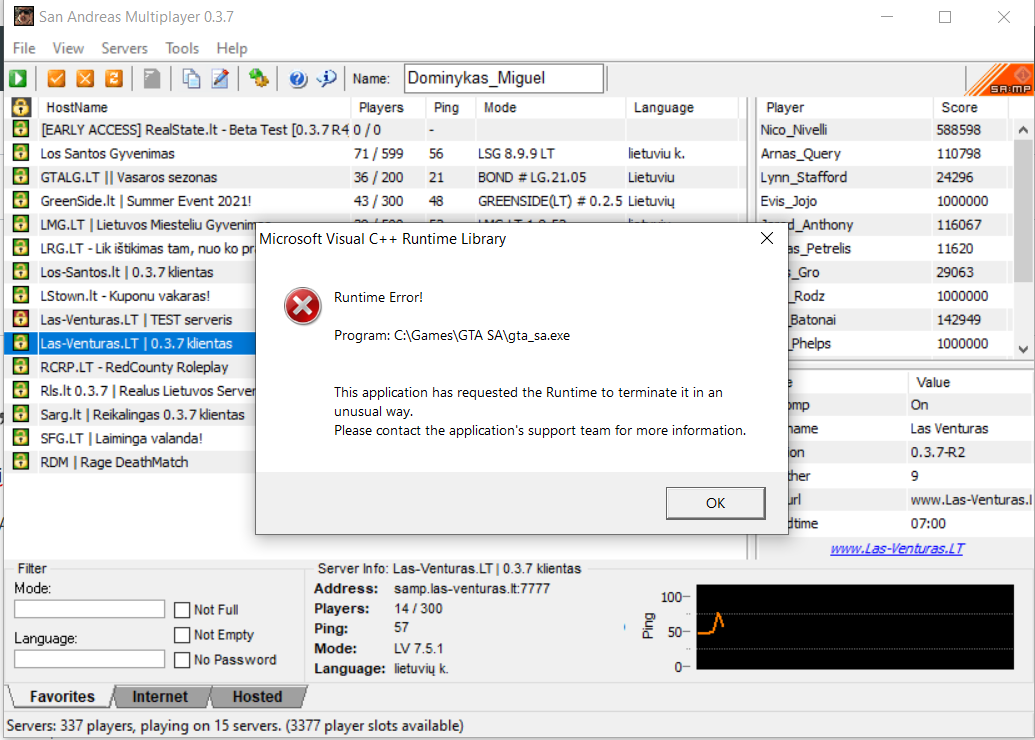1035x740 pixels.
Task: Click lock icon beside Los Santos Gyvenimas
Action: coord(21,153)
